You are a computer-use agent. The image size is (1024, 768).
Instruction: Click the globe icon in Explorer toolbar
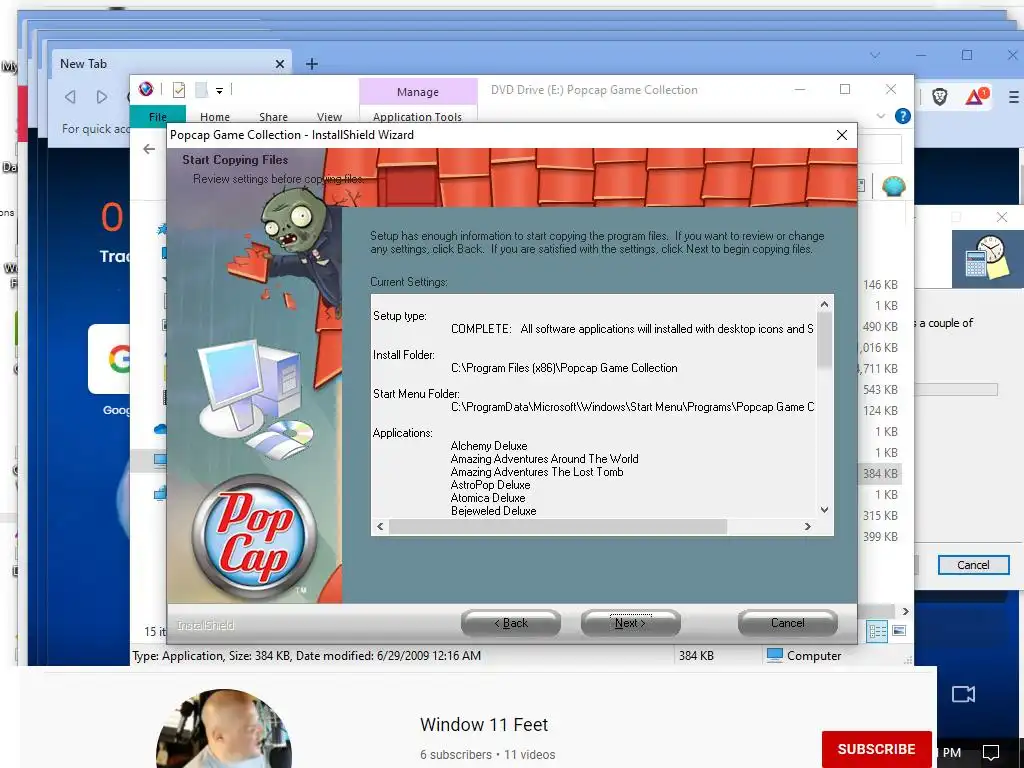[x=893, y=187]
